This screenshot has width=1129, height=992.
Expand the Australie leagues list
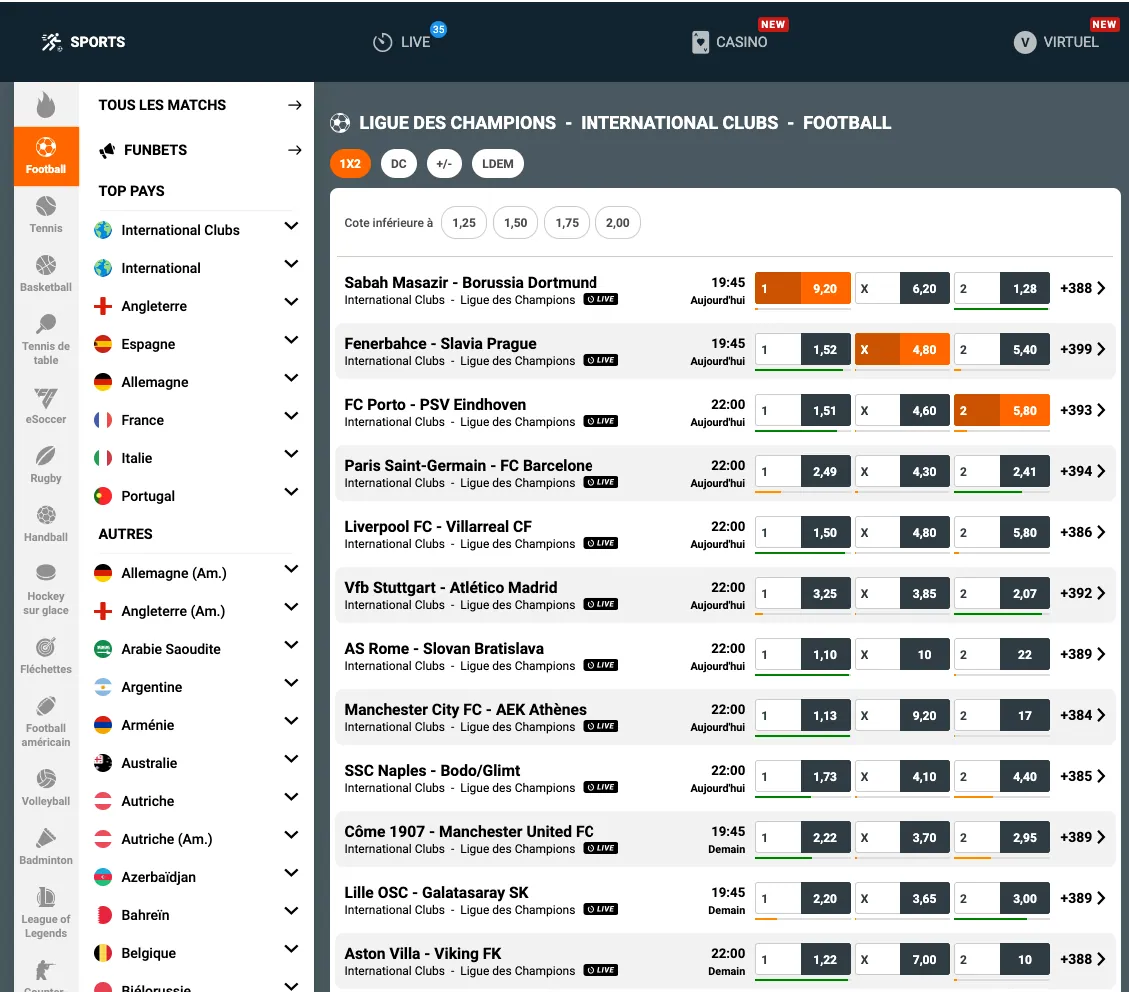[291, 759]
